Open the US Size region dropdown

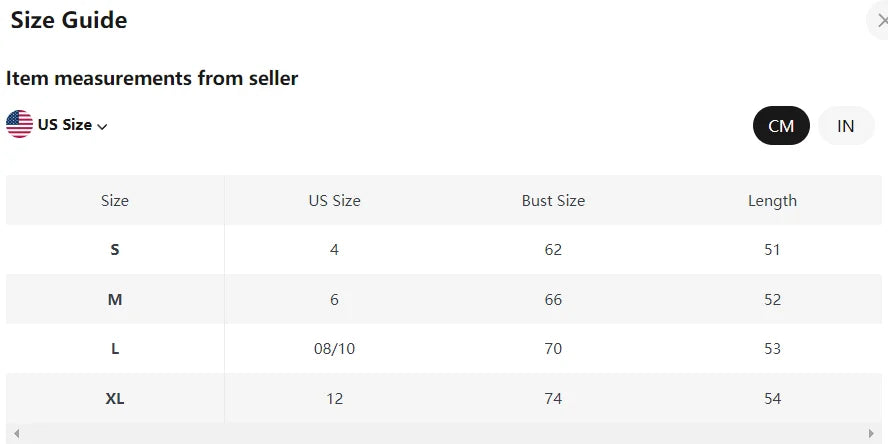click(x=65, y=125)
